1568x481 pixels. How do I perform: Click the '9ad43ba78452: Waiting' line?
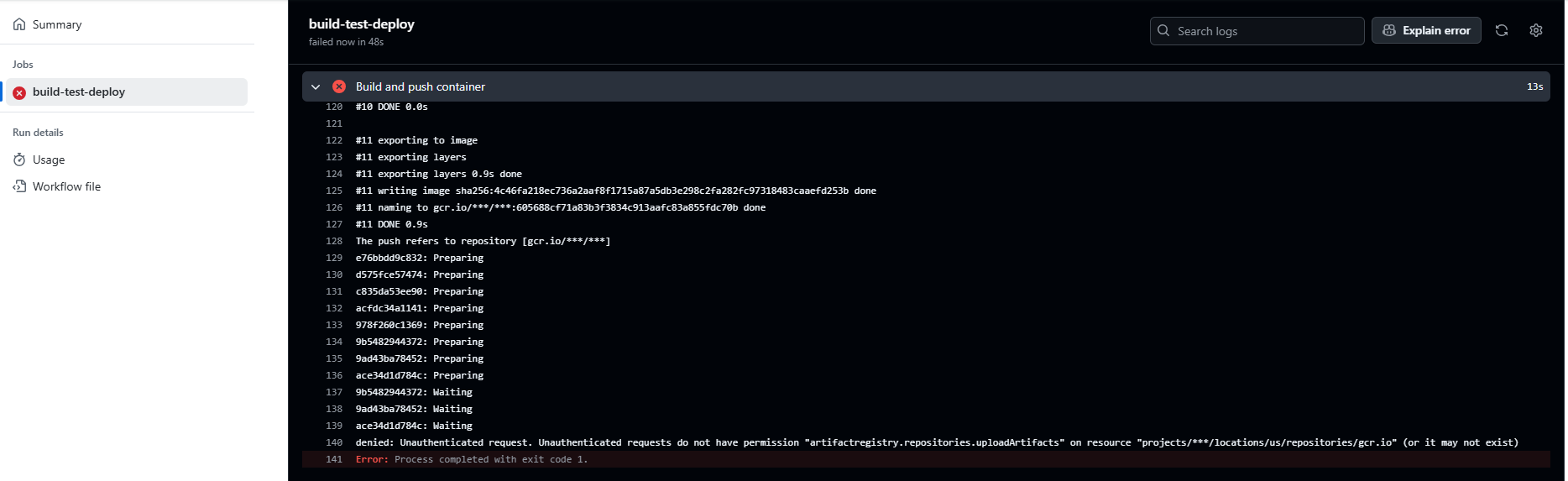pyautogui.click(x=414, y=409)
